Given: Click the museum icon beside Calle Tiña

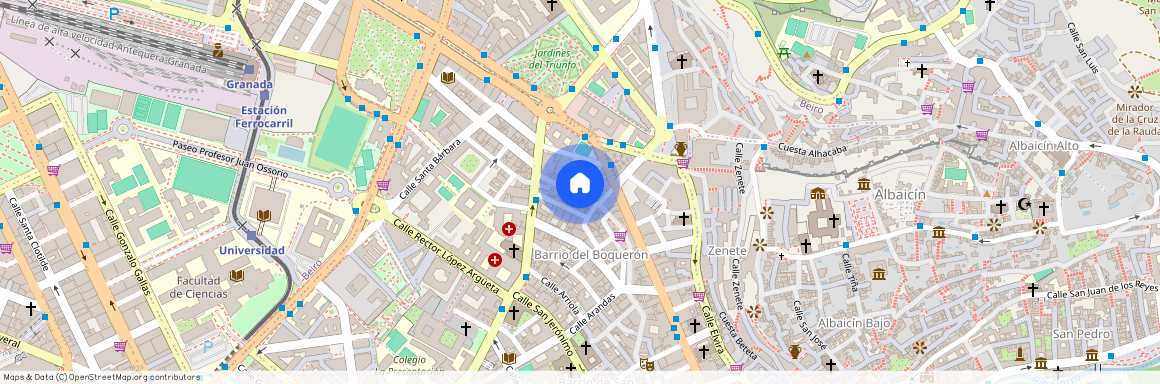Looking at the screenshot, I should 878,274.
